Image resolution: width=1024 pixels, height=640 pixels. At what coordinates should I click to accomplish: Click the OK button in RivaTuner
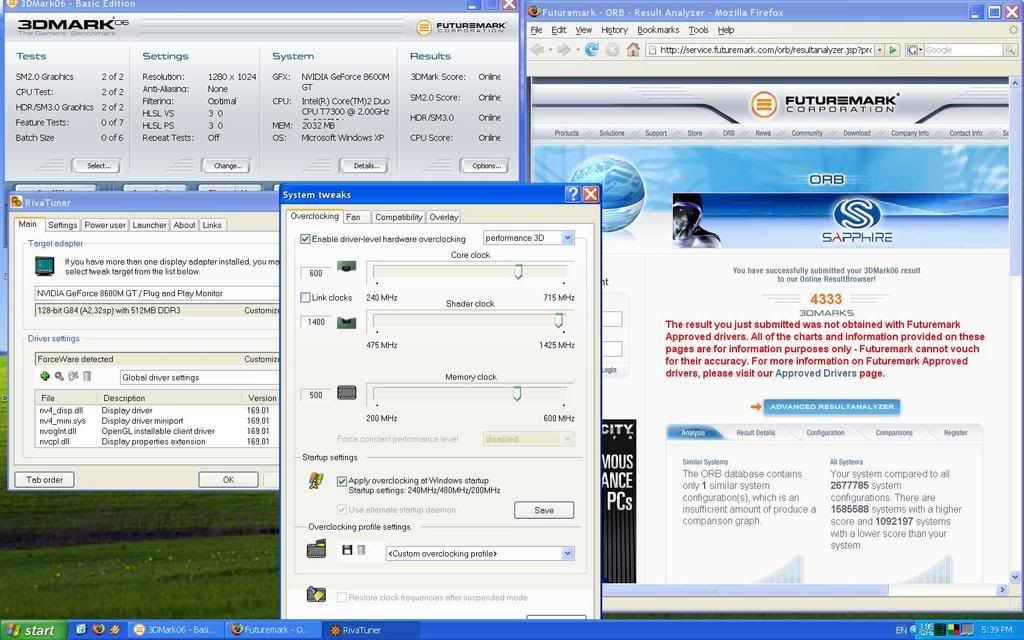(228, 479)
